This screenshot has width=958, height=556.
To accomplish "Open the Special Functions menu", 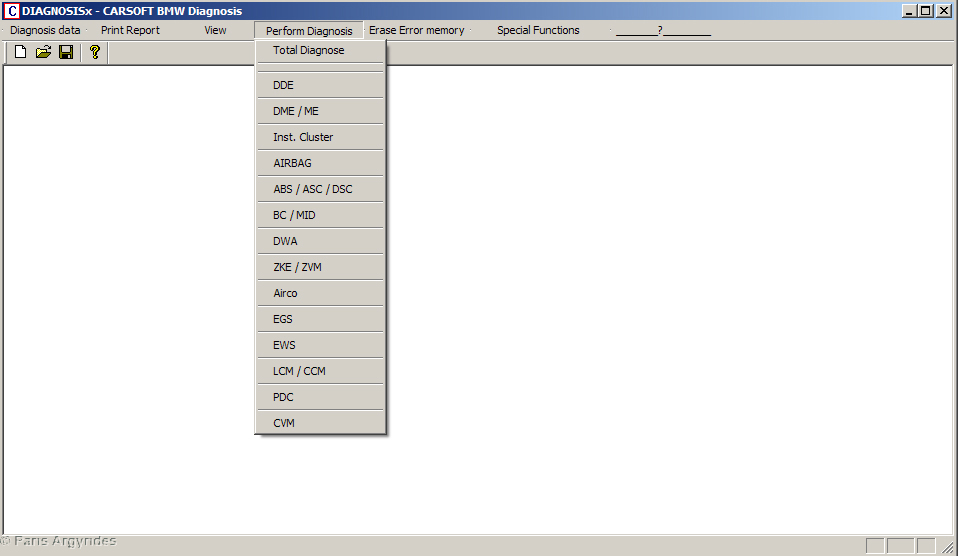I will [x=538, y=30].
